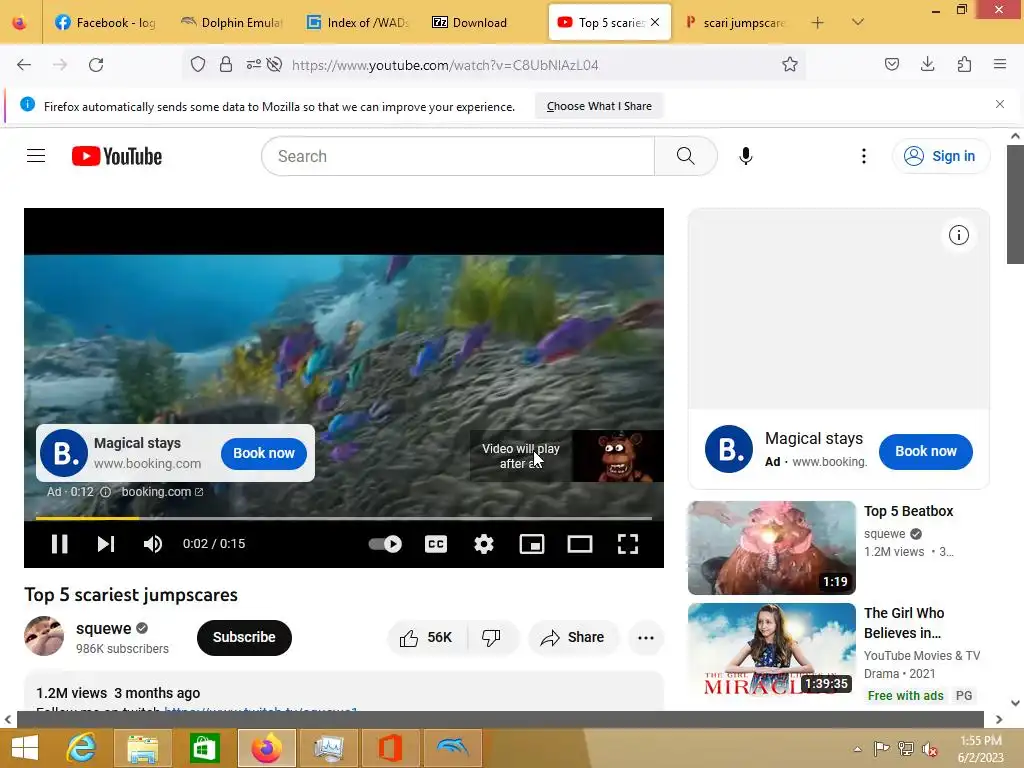Screen dimensions: 1024x768
Task: Open the video settings gear
Action: [x=484, y=544]
